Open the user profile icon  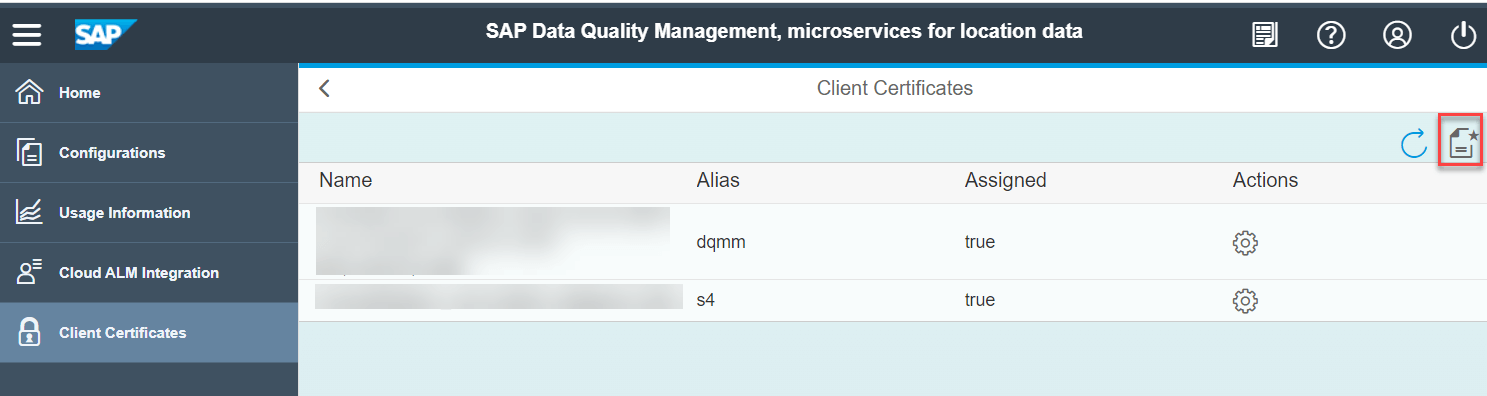point(1396,35)
